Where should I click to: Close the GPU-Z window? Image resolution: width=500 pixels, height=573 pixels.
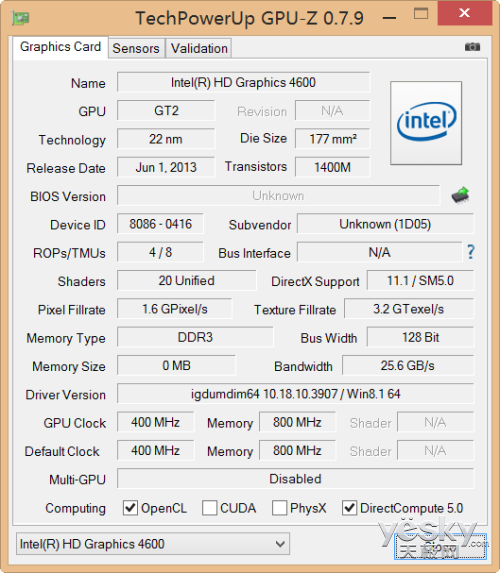(465, 13)
